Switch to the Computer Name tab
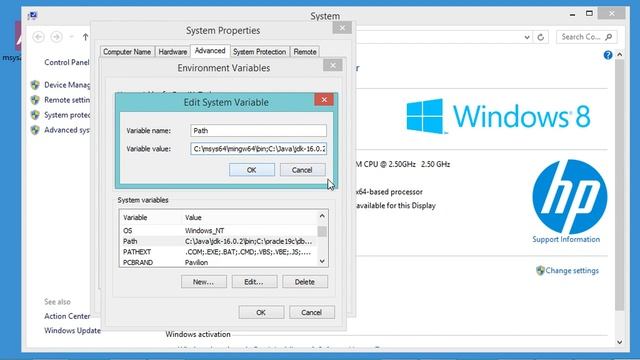 pyautogui.click(x=127, y=52)
